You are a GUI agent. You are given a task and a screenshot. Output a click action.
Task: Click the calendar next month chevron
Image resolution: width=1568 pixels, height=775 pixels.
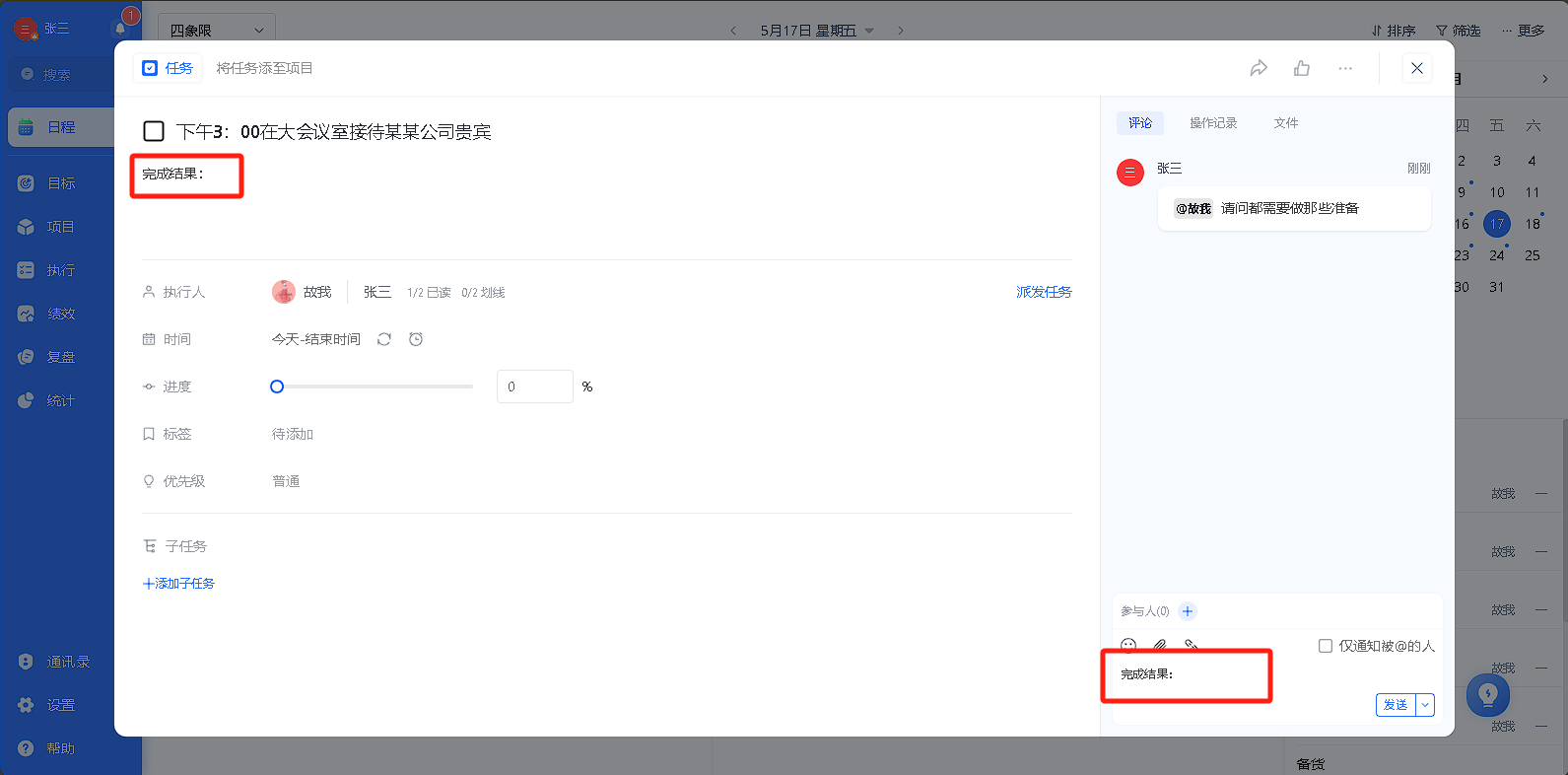coord(1544,79)
